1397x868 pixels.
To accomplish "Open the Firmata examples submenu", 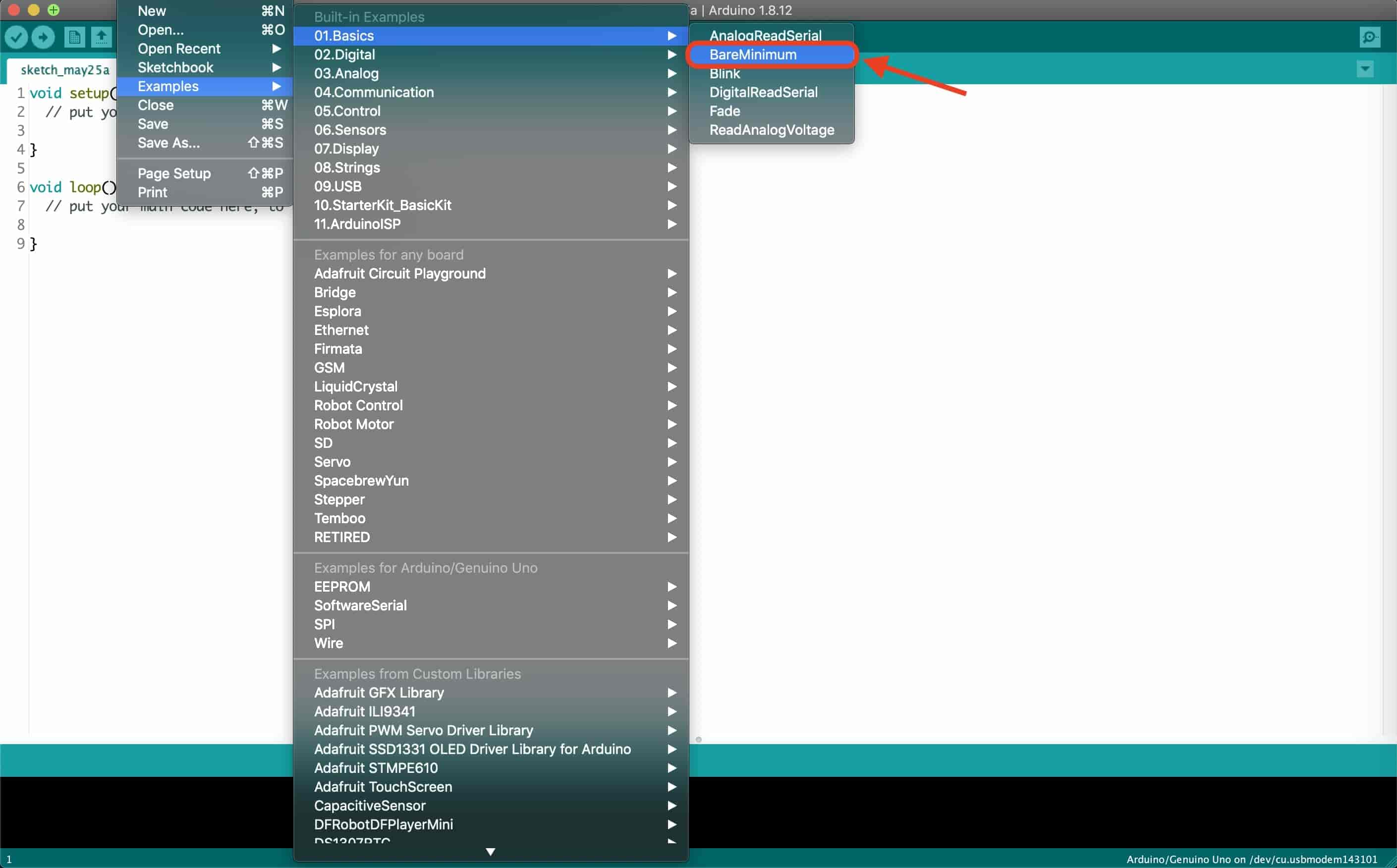I will [491, 349].
